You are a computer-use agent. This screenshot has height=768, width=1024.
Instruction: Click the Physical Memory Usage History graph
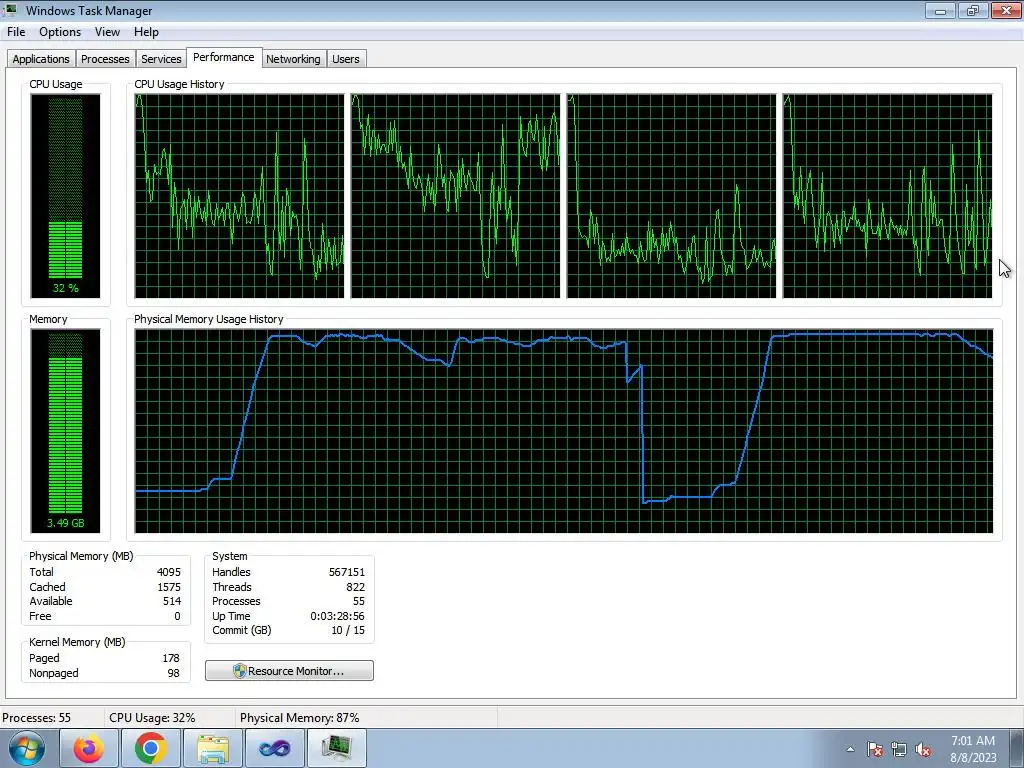pyautogui.click(x=564, y=431)
